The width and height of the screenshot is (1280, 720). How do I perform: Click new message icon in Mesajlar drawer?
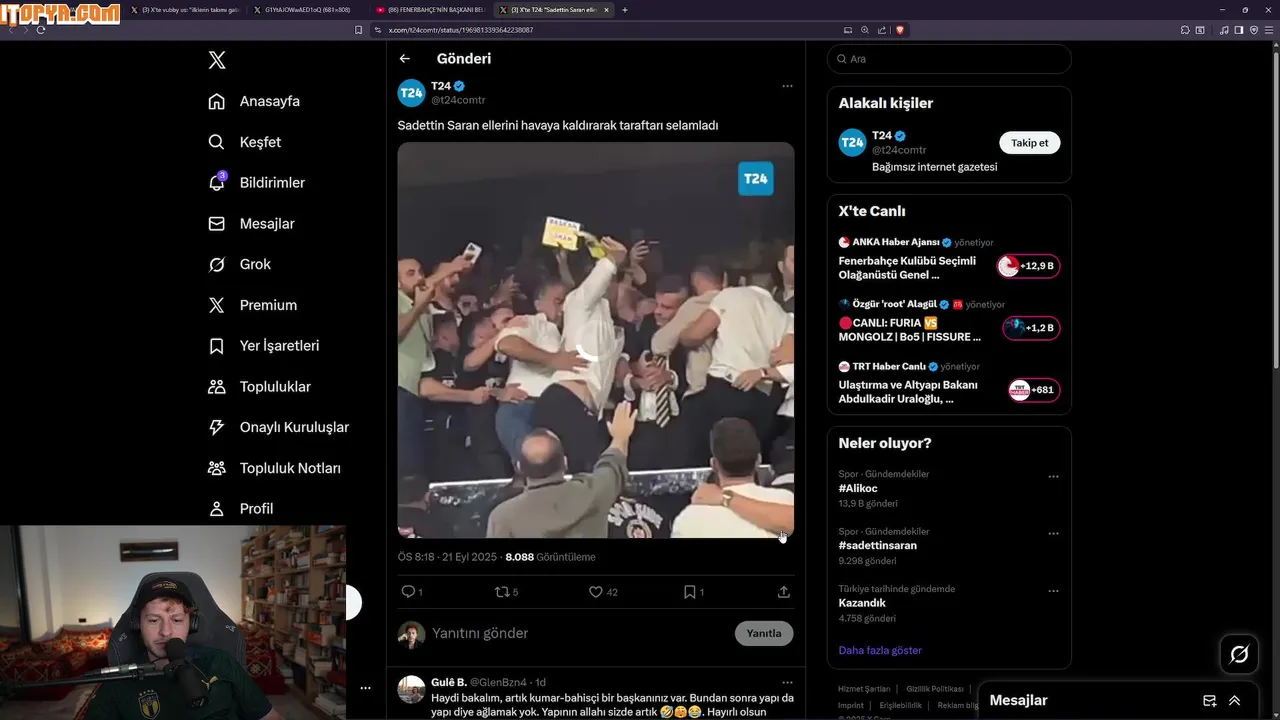(x=1209, y=701)
